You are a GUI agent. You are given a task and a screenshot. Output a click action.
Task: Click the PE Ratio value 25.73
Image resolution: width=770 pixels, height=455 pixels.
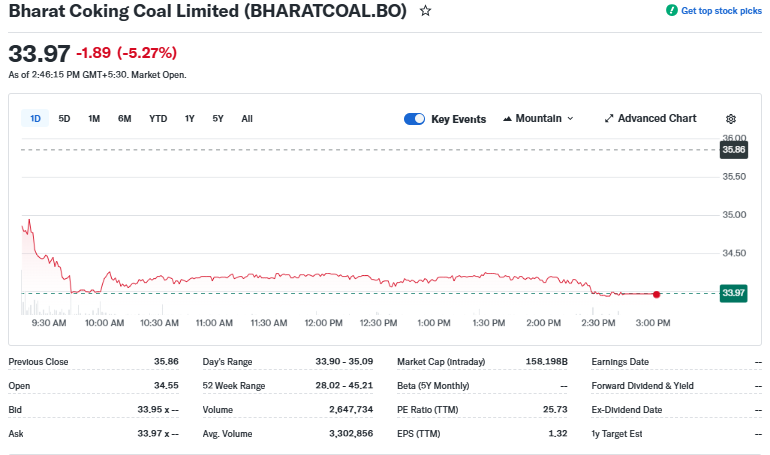click(x=555, y=409)
